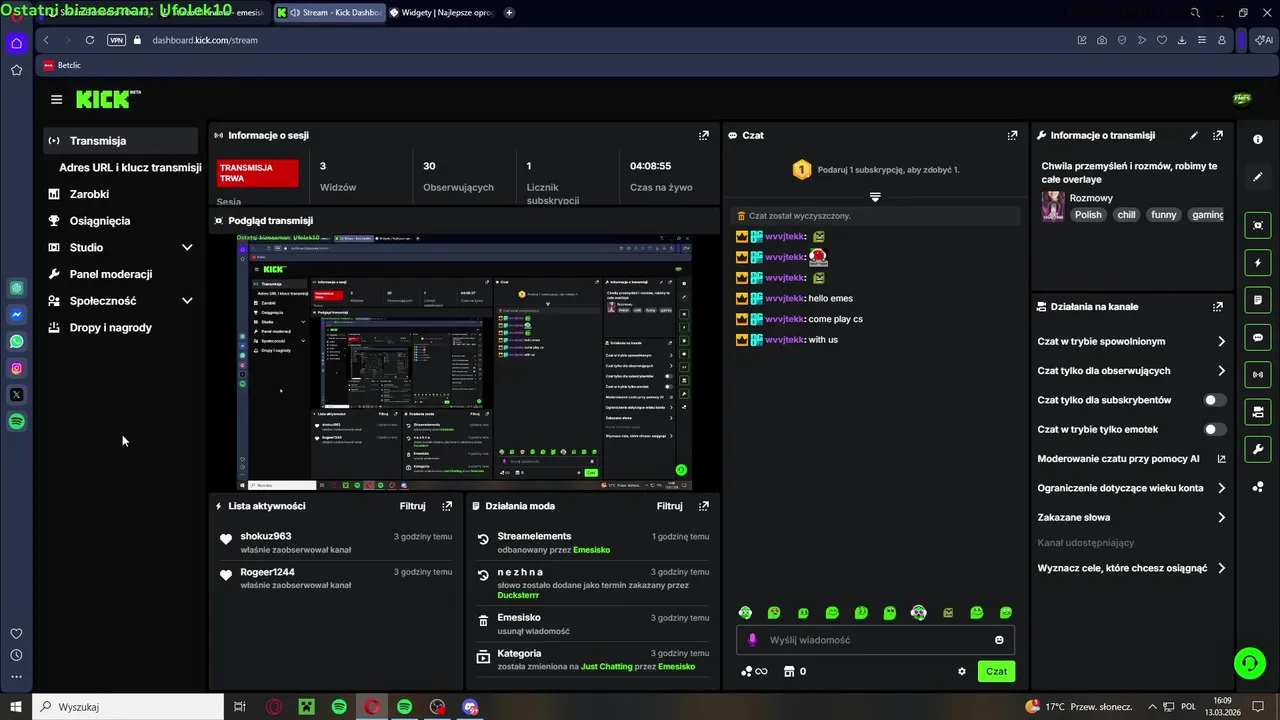Open the emoji picker in message box
This screenshot has height=720, width=1280.
[999, 640]
